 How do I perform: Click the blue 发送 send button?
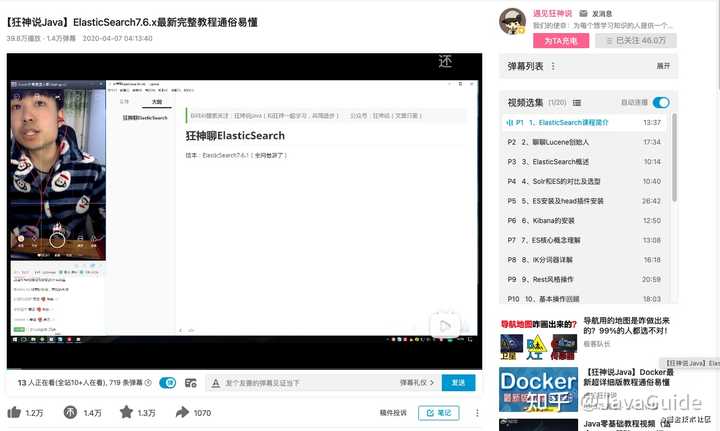pyautogui.click(x=458, y=382)
